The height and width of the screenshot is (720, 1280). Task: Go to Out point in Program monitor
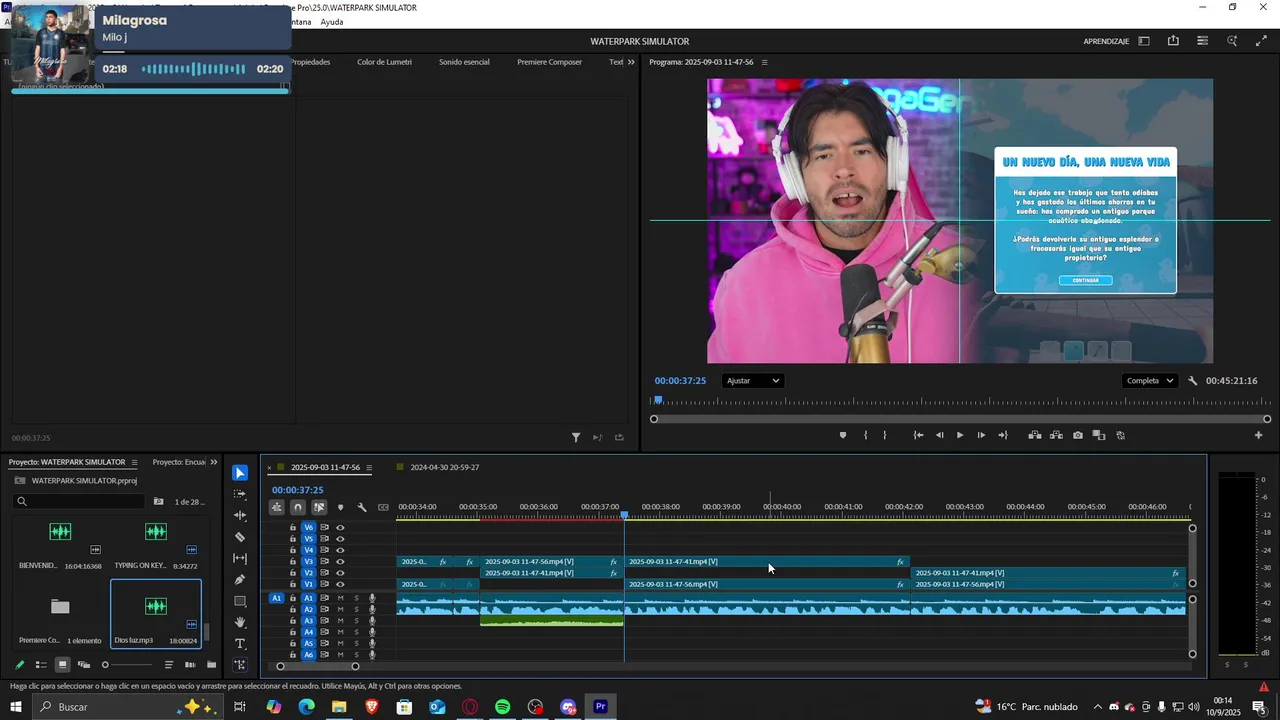(x=1003, y=435)
